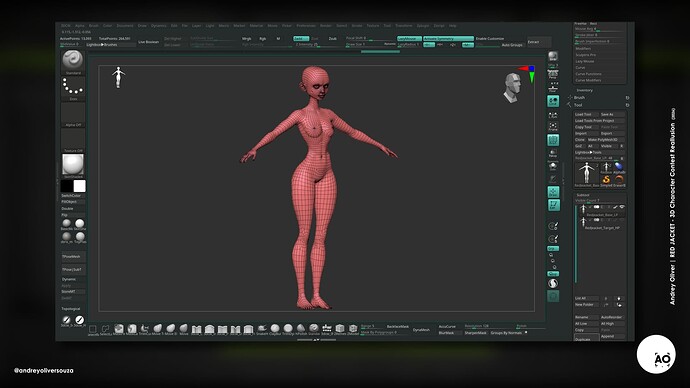Click the Export button in Tool panel
The image size is (690, 388).
[x=612, y=133]
